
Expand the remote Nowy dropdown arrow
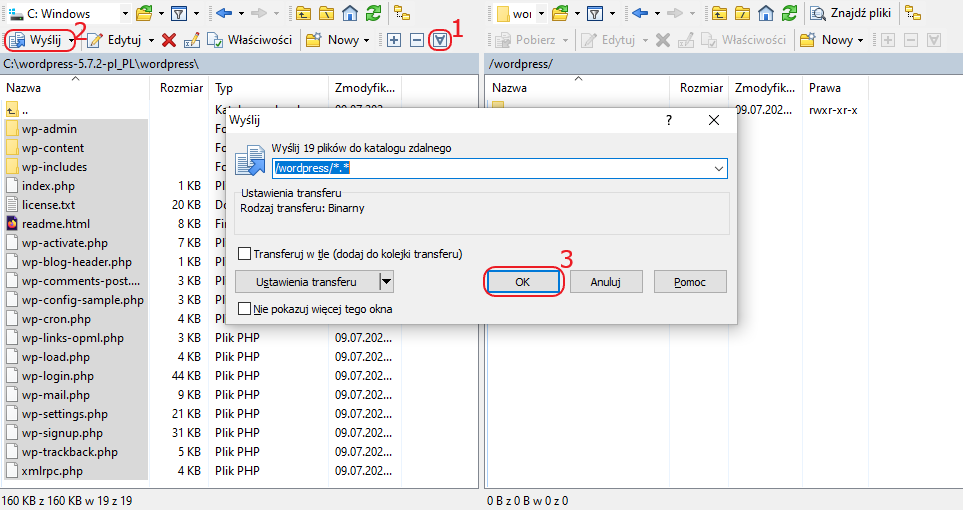860,41
